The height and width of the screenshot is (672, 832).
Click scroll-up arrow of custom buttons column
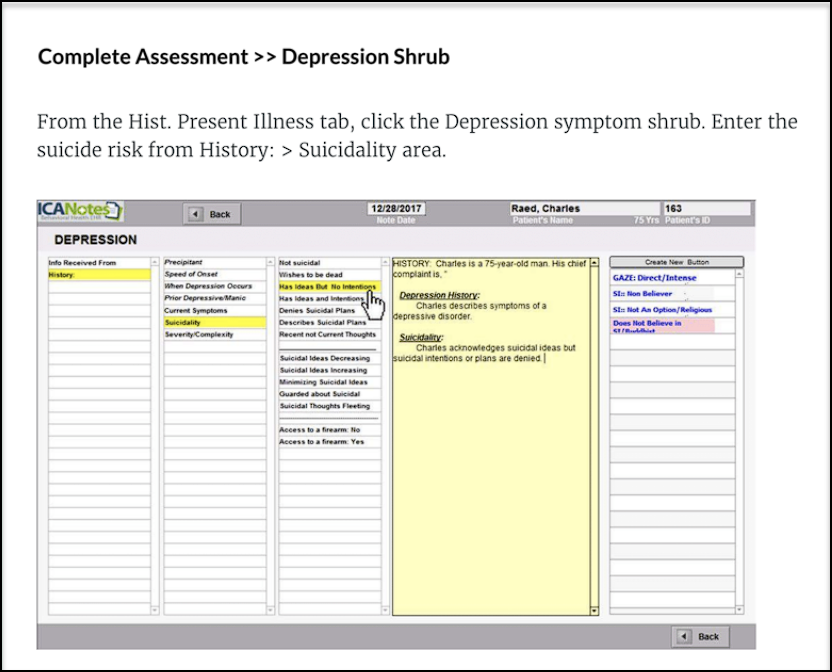click(x=739, y=274)
